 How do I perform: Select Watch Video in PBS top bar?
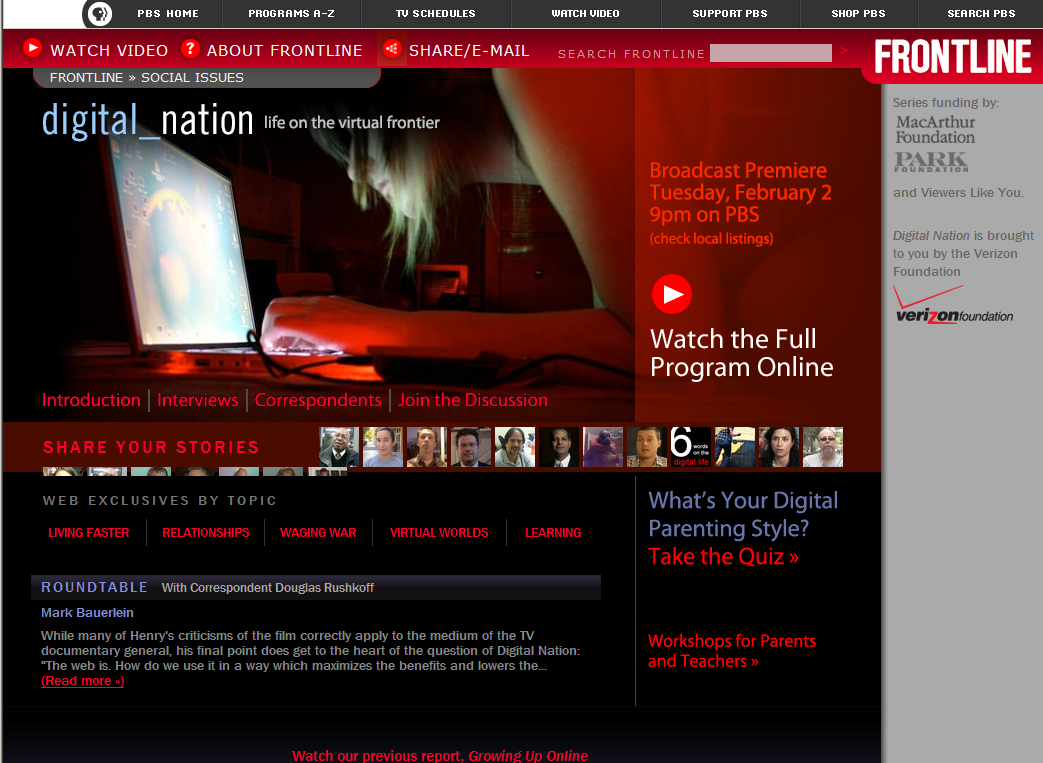[585, 13]
